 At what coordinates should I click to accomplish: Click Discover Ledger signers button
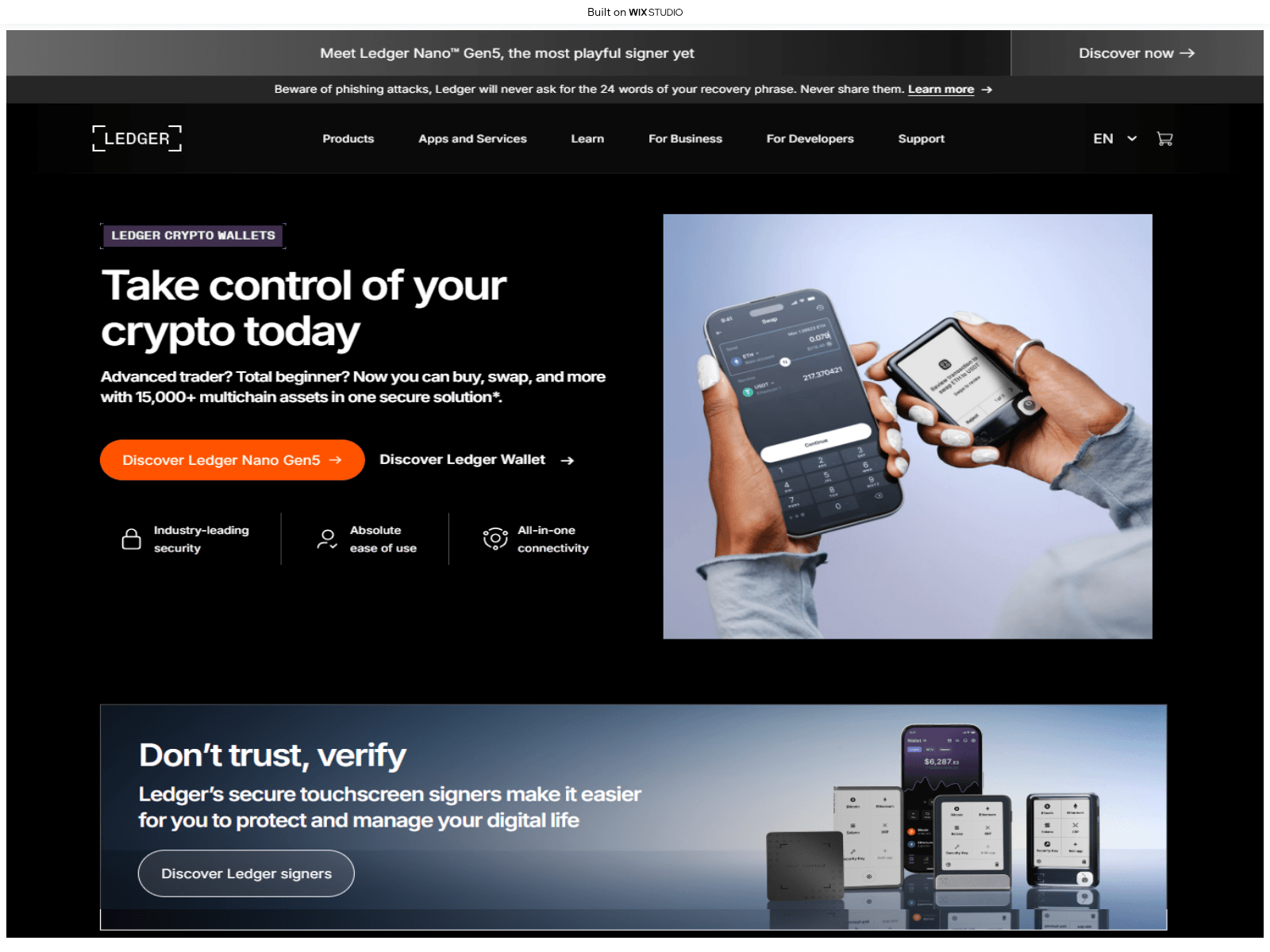tap(246, 873)
